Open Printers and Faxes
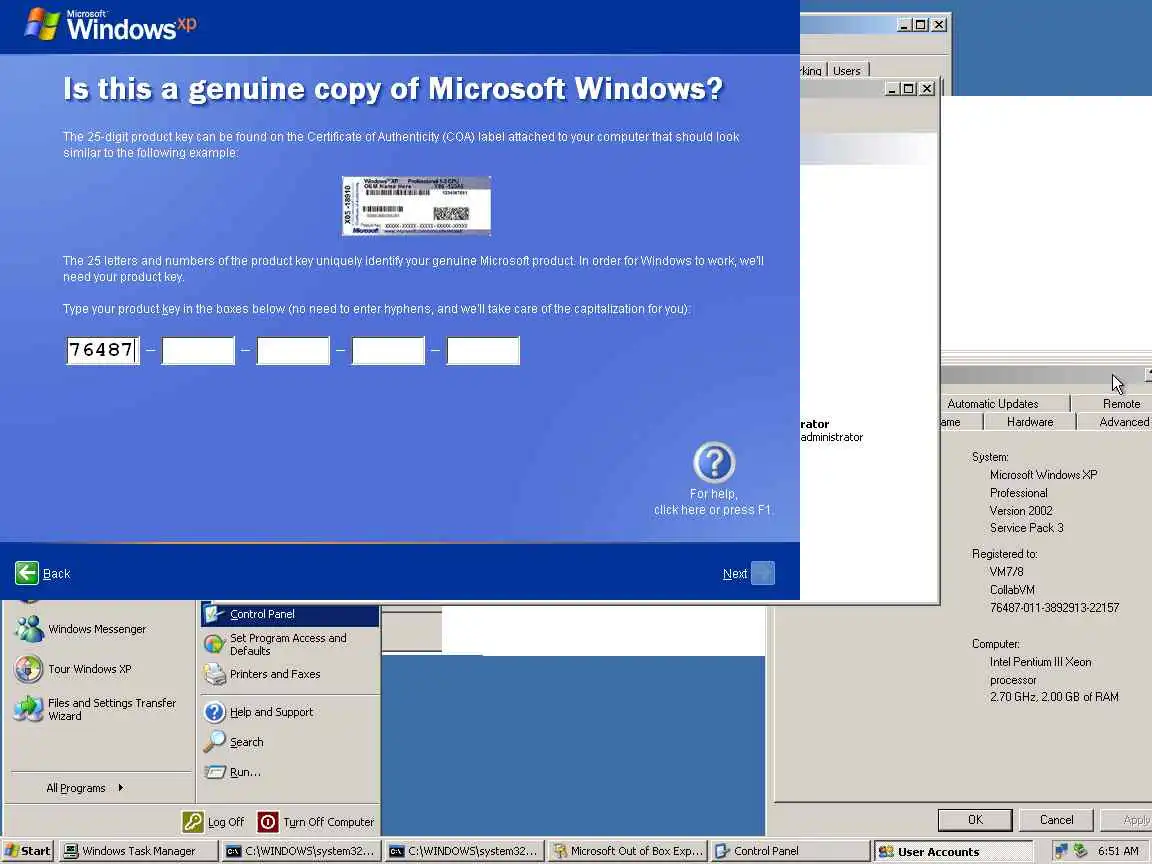 tap(290, 674)
